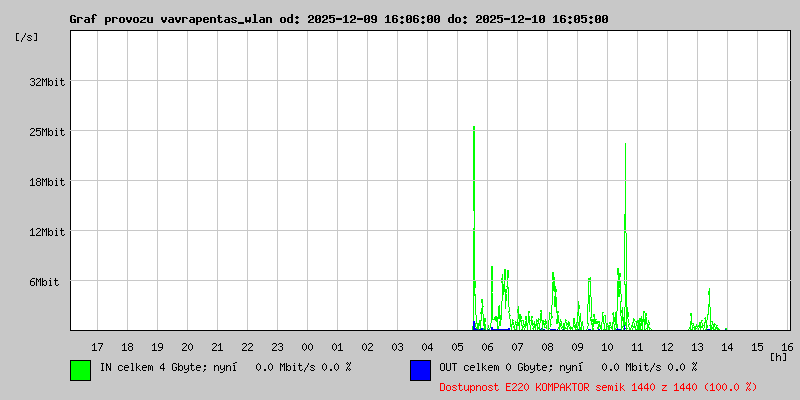Click the blue OUT legend color swatch
This screenshot has height=400, width=800.
pyautogui.click(x=420, y=370)
